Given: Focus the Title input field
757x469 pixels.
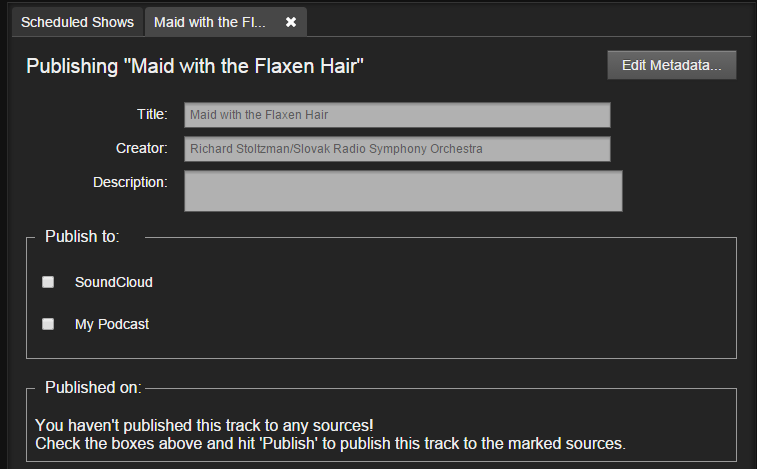Looking at the screenshot, I should click(x=397, y=115).
